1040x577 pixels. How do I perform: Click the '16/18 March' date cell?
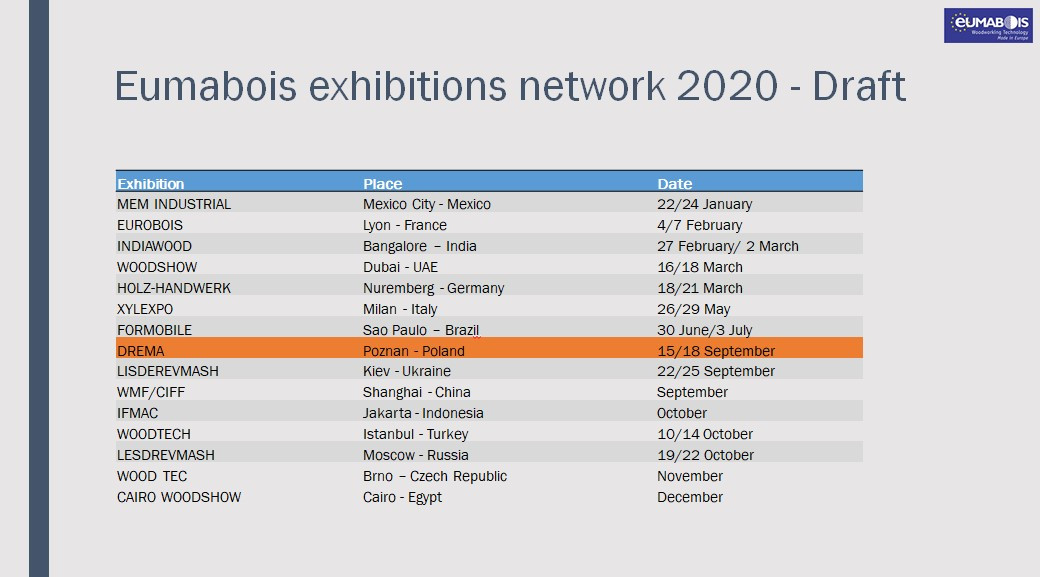pyautogui.click(x=700, y=267)
